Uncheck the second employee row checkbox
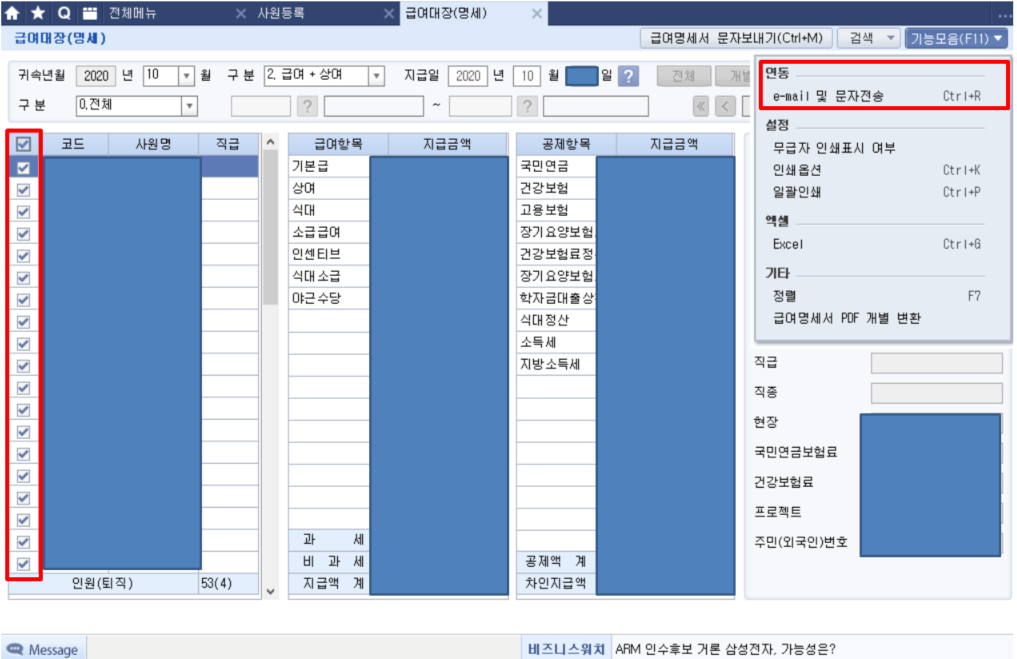 coord(23,190)
